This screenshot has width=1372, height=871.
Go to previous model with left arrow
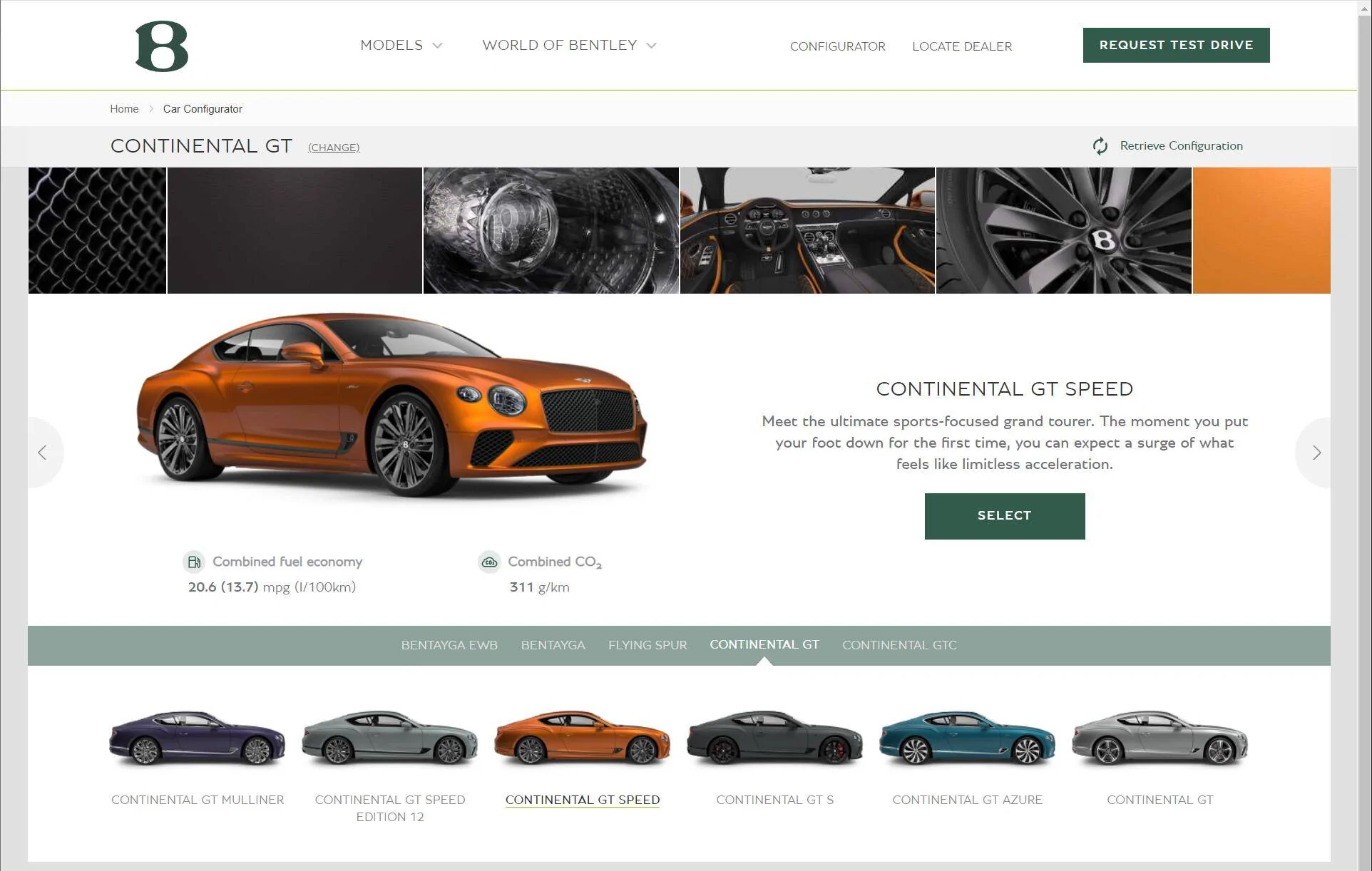pyautogui.click(x=43, y=453)
